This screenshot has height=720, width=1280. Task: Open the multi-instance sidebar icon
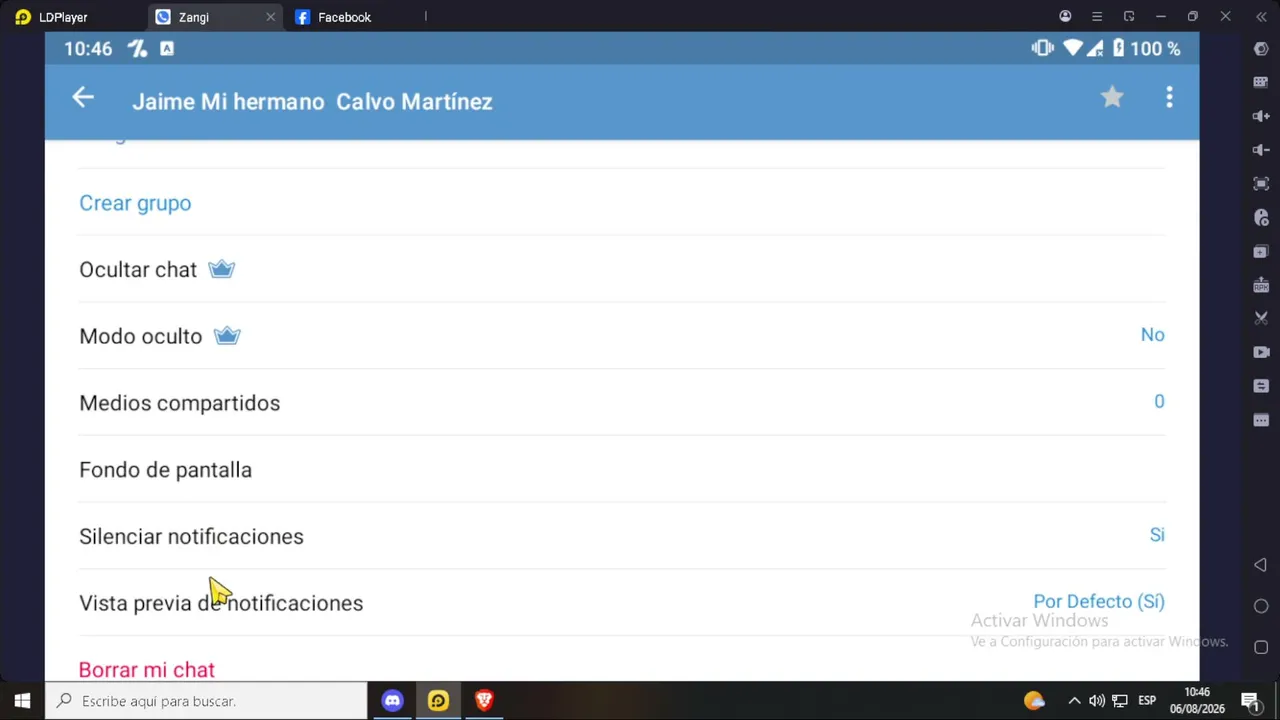pyautogui.click(x=1261, y=251)
